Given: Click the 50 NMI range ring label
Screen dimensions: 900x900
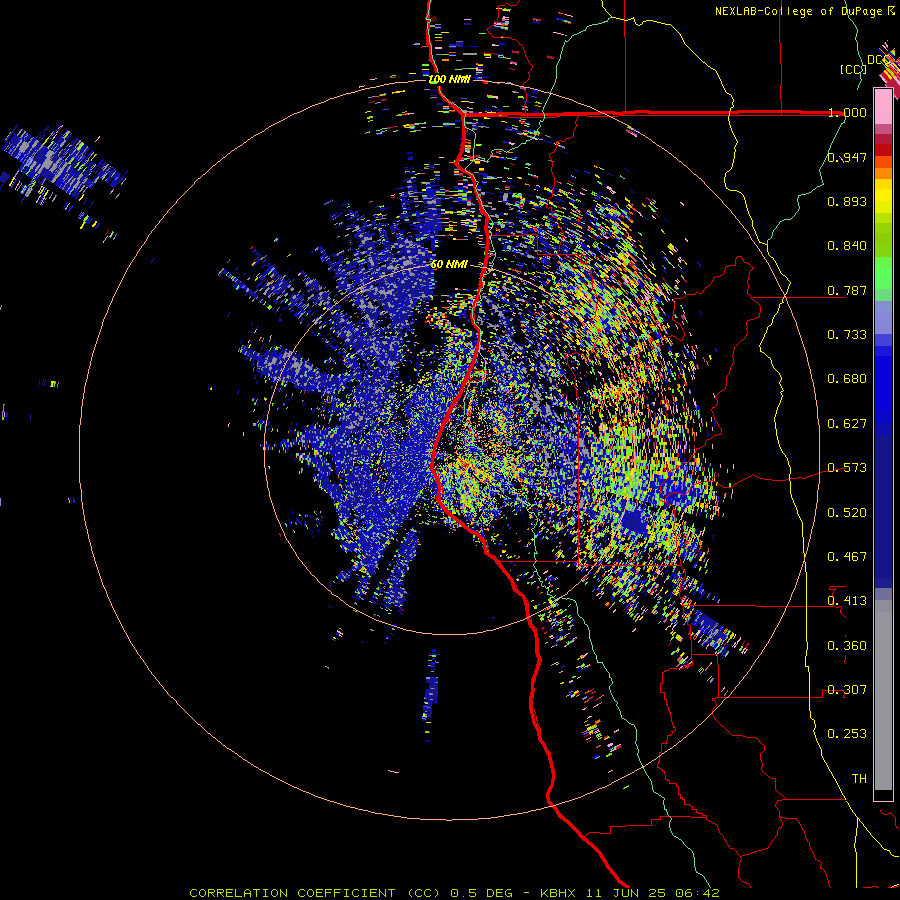Looking at the screenshot, I should pyautogui.click(x=449, y=265).
